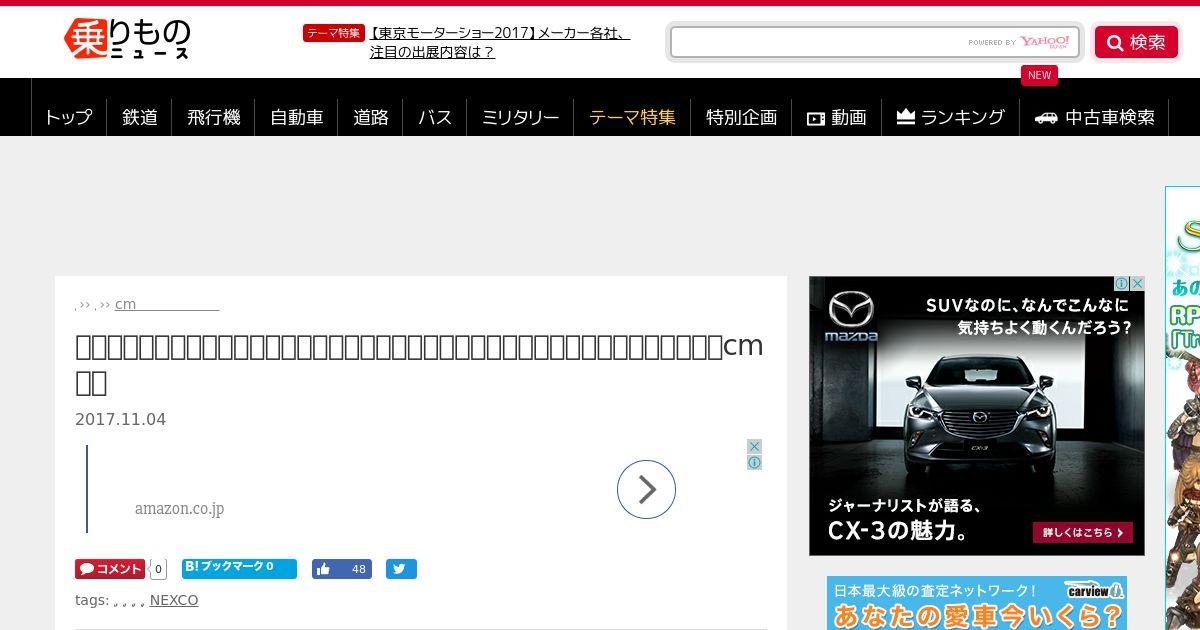
Task: Open the NEXCO tag link
Action: [x=174, y=600]
